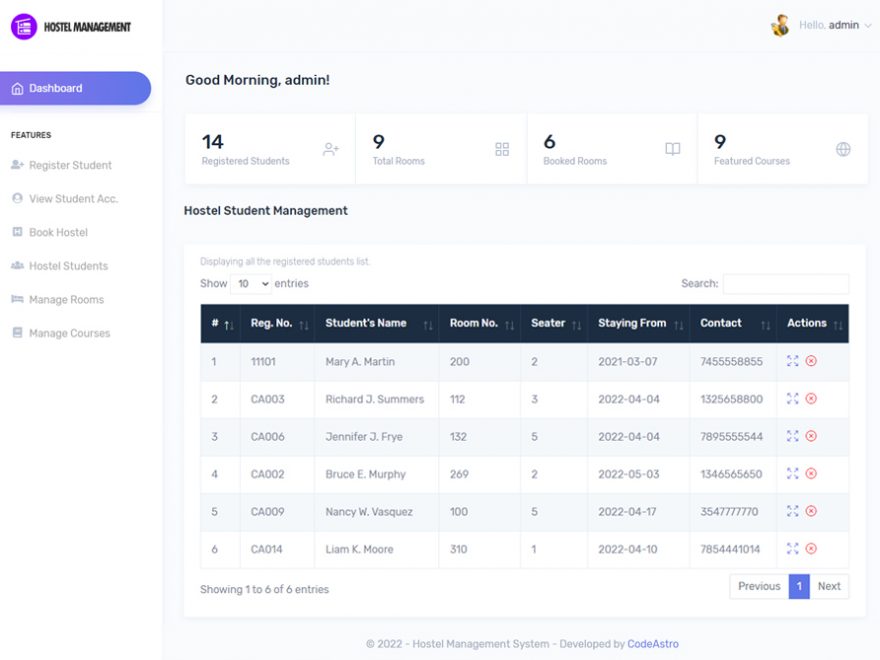The width and height of the screenshot is (880, 660).
Task: Click the Next pagination button
Action: [829, 586]
